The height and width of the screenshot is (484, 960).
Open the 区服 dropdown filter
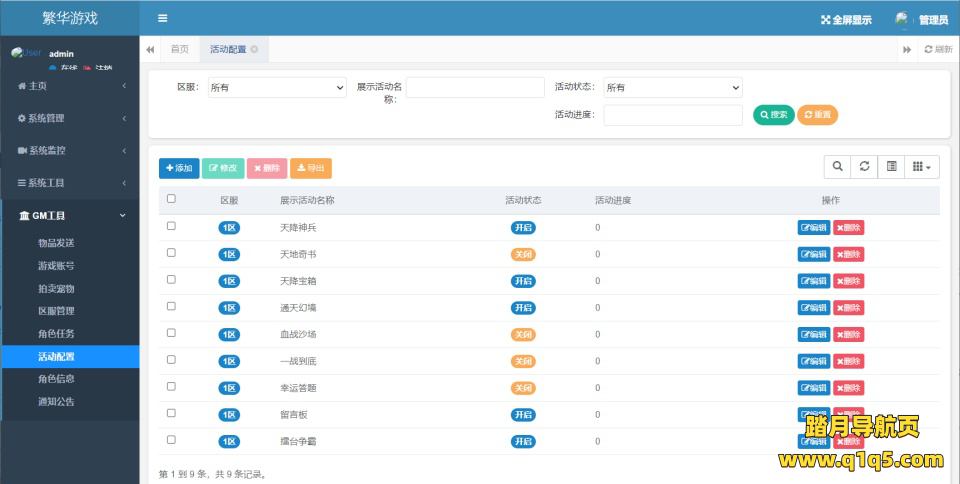[x=276, y=88]
